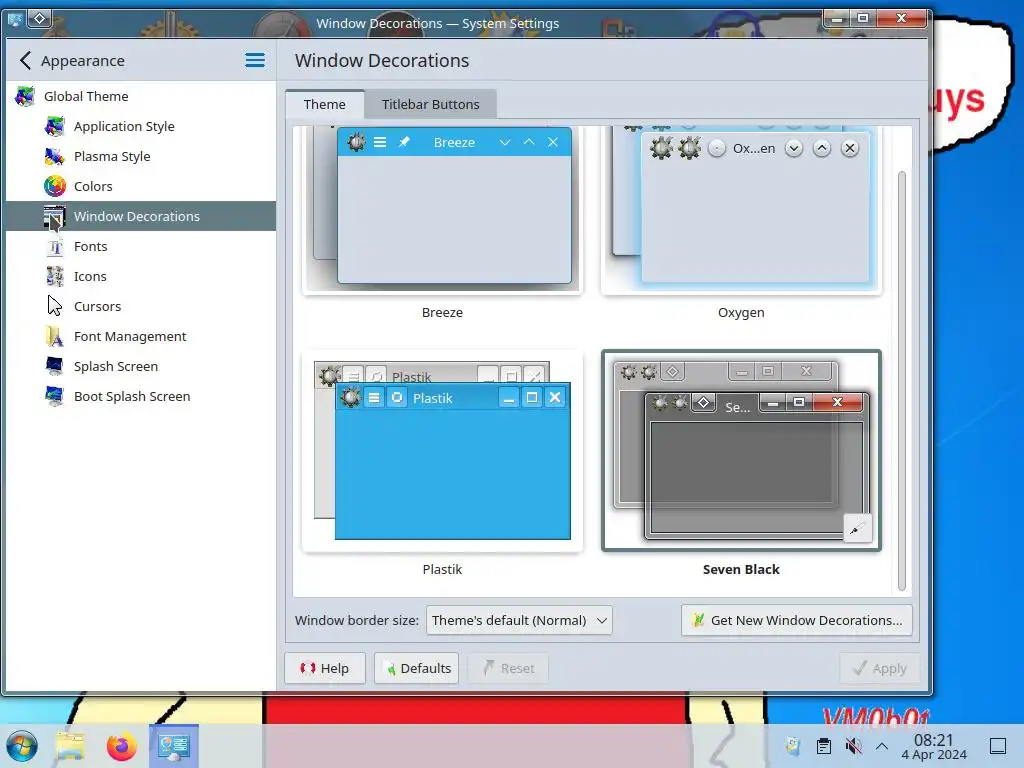This screenshot has height=768, width=1024.
Task: Open Splash Screen settings
Action: coord(140,366)
